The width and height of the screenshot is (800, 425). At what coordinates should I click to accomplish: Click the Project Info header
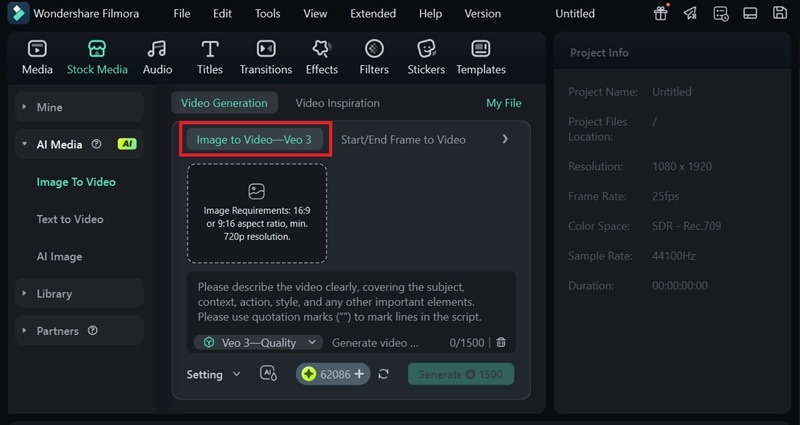point(599,53)
